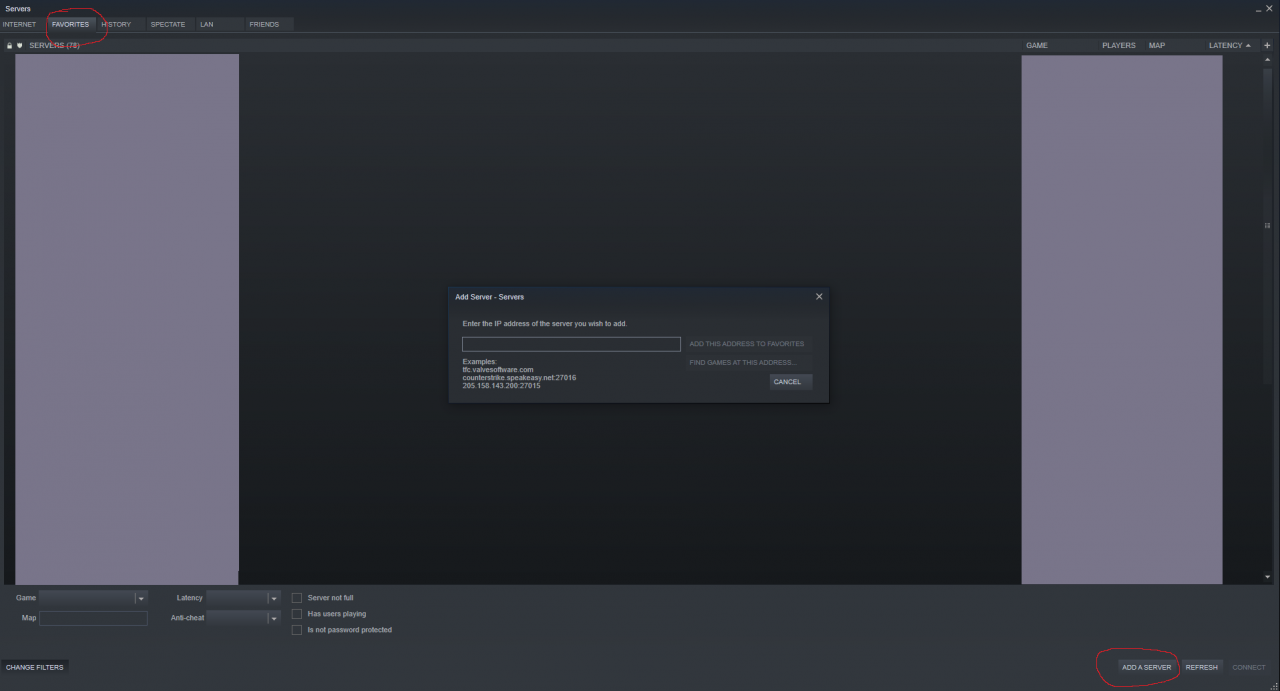Image resolution: width=1280 pixels, height=691 pixels.
Task: Click the lock icon column header
Action: [9, 45]
